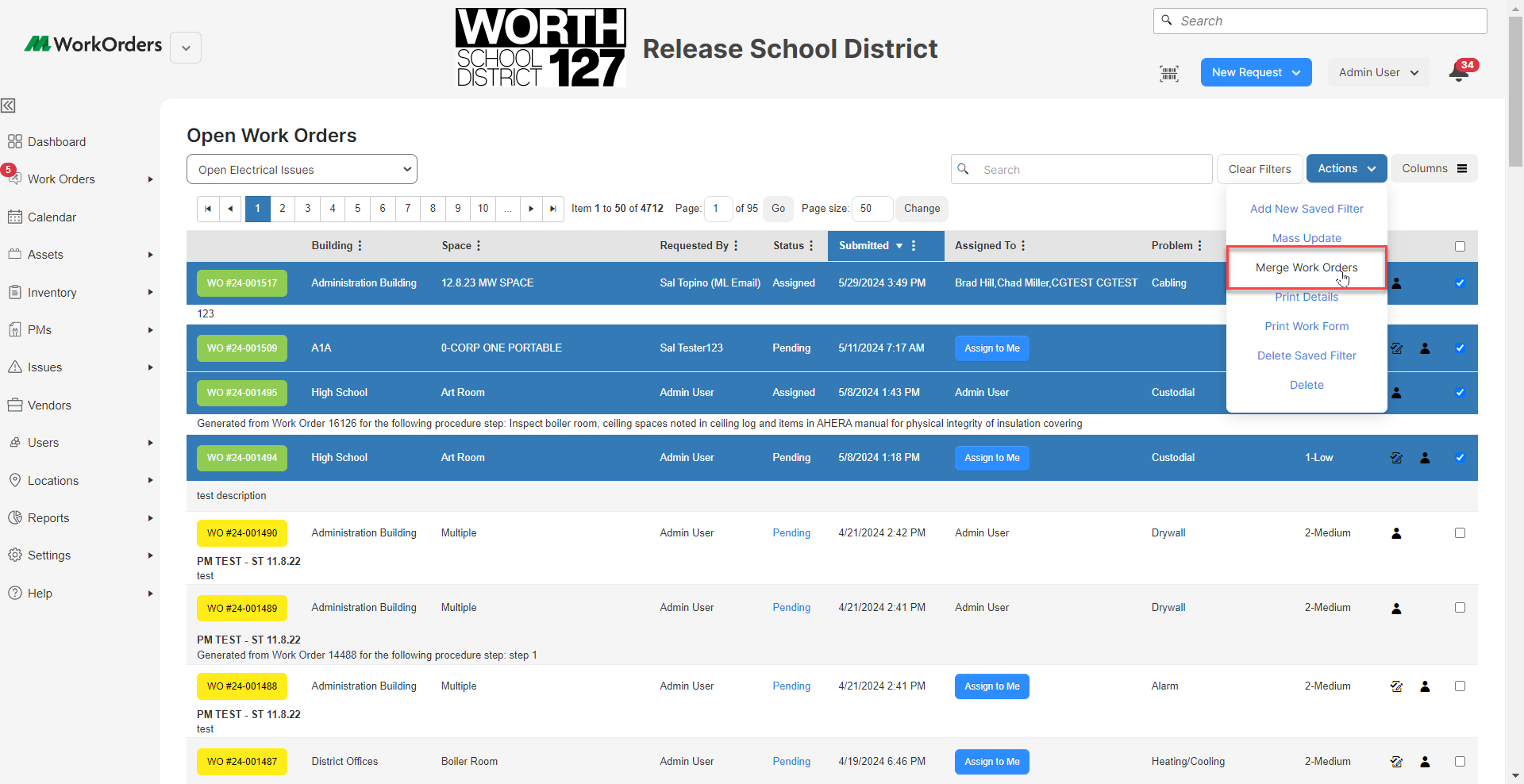Screen dimensions: 1524x784
Task: Open the barcode scanner icon
Action: tap(1169, 74)
